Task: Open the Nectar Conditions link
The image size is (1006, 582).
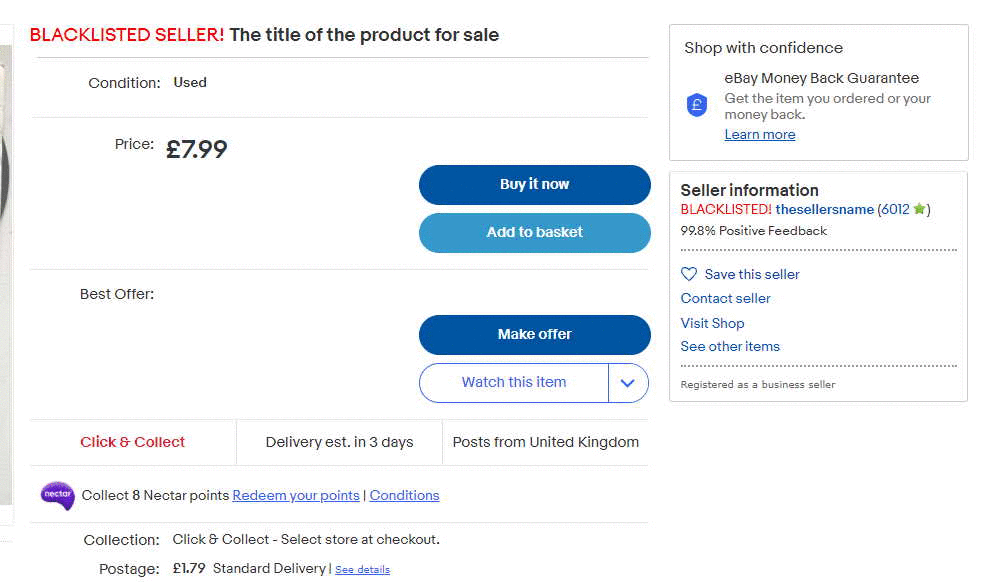Action: point(404,496)
